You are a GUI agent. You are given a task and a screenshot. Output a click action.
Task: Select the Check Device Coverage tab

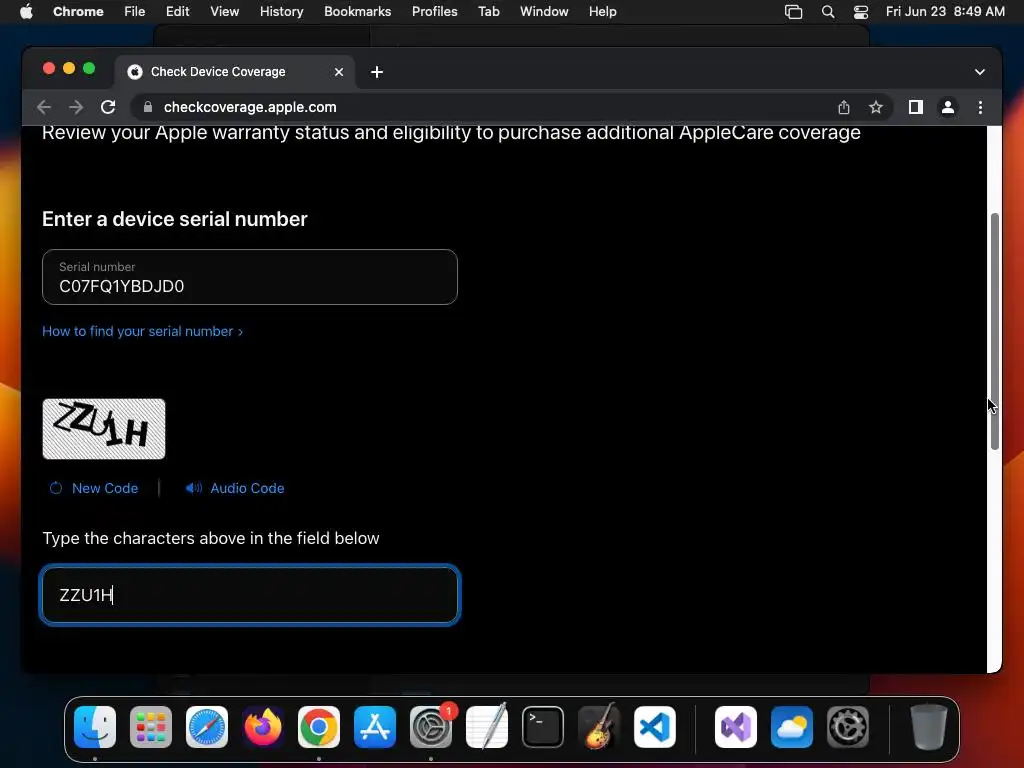point(235,72)
